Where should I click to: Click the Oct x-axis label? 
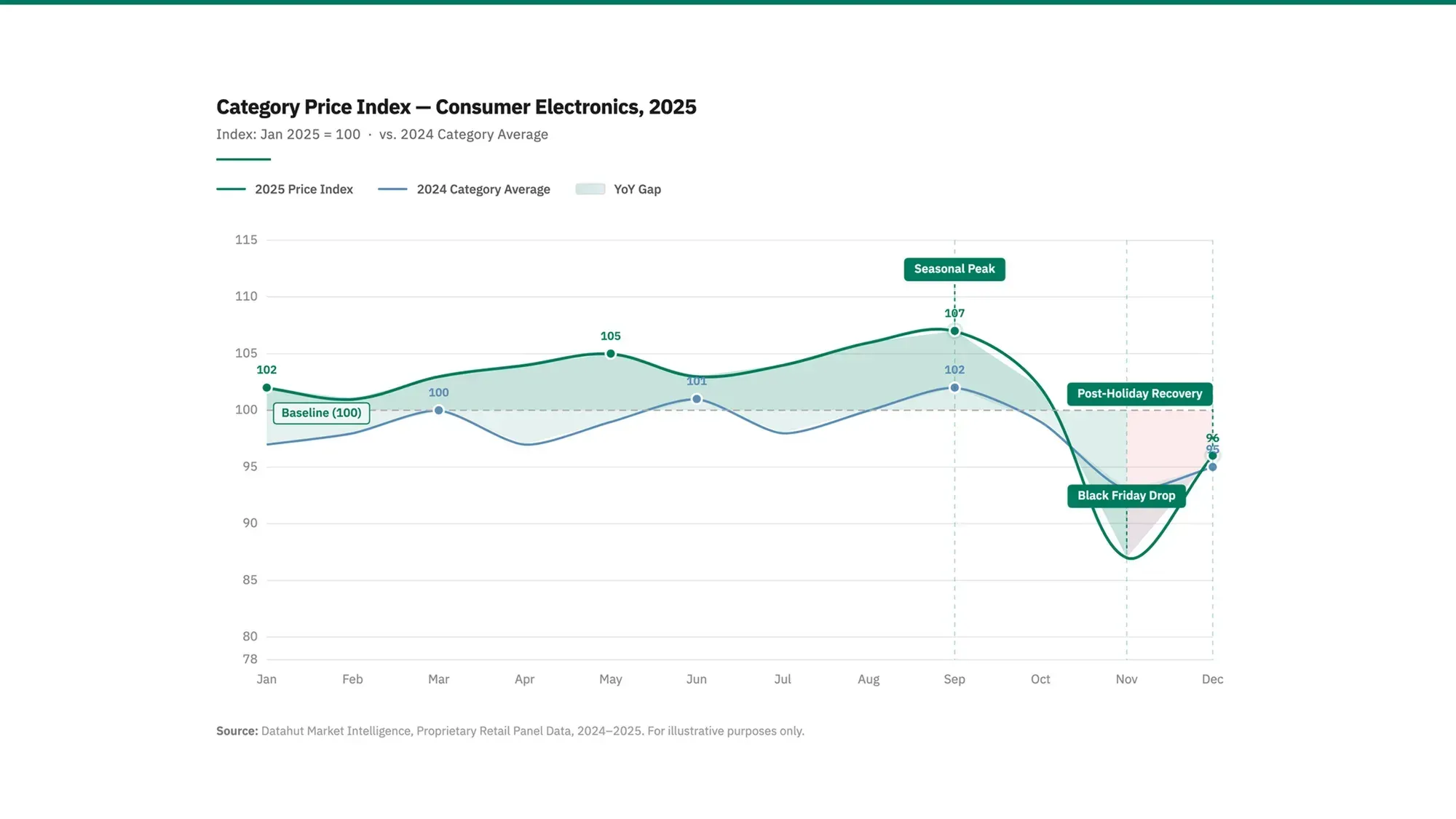(x=1040, y=679)
